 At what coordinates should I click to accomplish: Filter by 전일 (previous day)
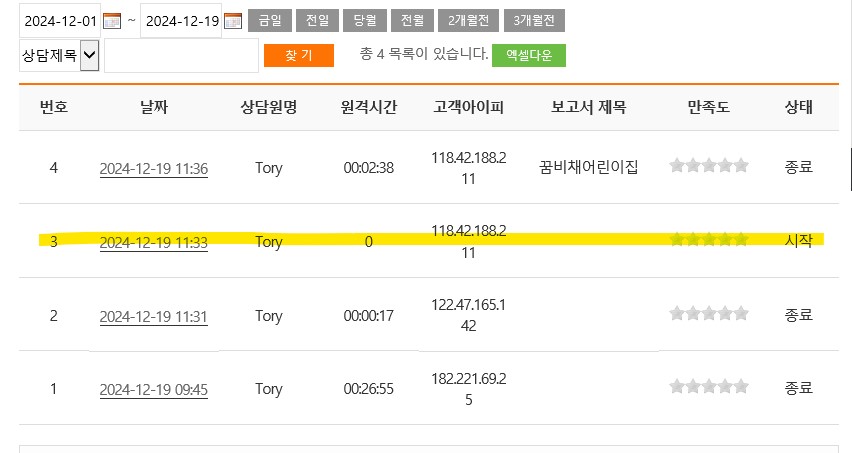pos(317,21)
